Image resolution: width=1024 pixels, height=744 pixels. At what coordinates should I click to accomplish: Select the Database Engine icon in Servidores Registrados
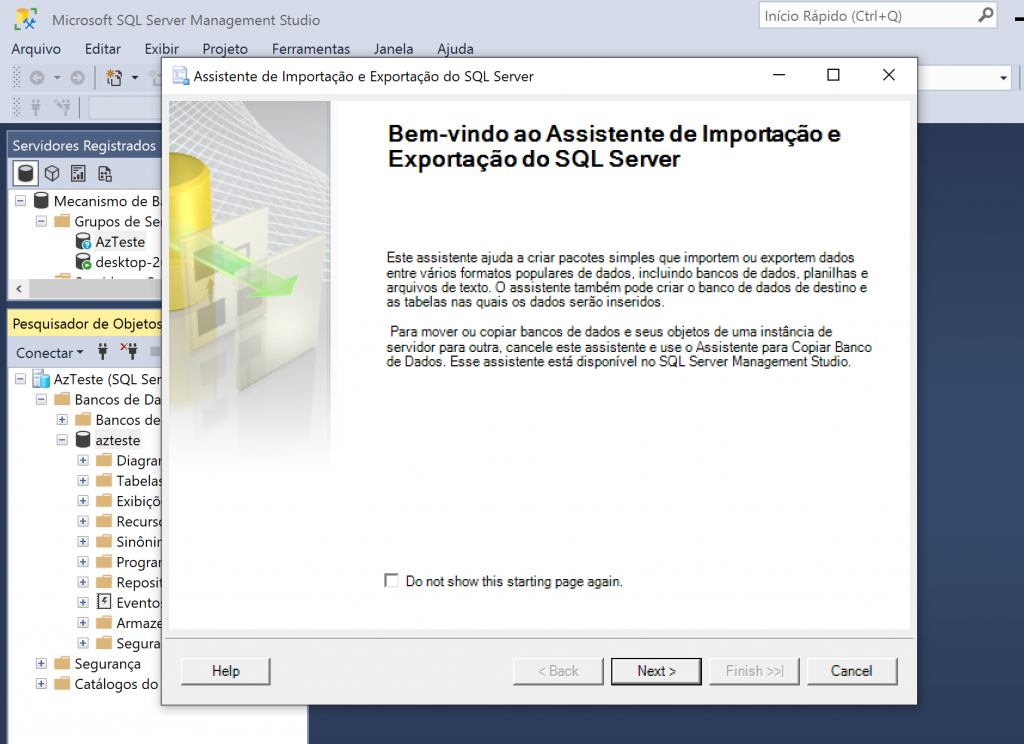(x=25, y=173)
